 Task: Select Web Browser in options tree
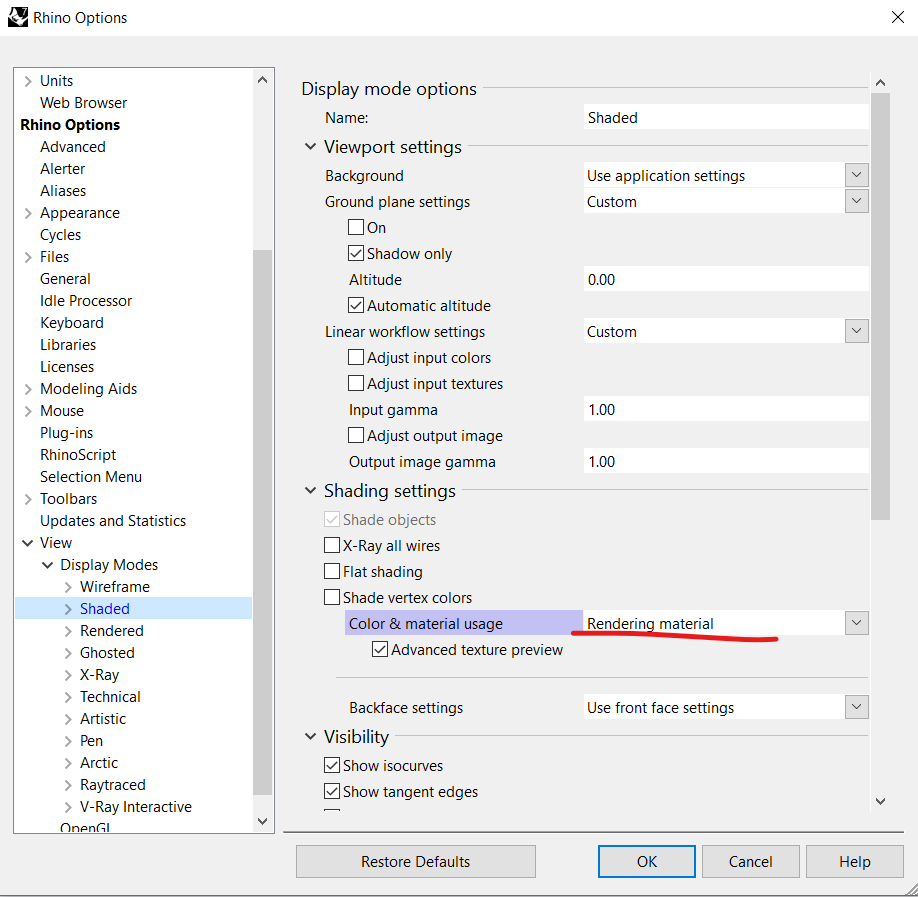click(83, 102)
